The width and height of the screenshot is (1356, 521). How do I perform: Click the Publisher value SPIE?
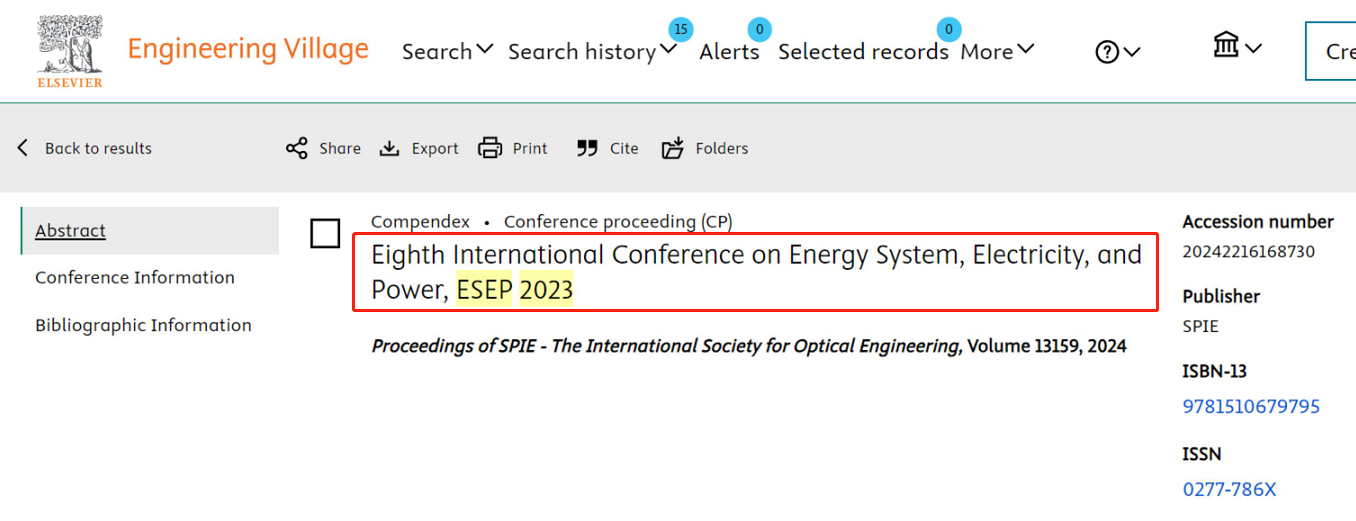click(1200, 326)
